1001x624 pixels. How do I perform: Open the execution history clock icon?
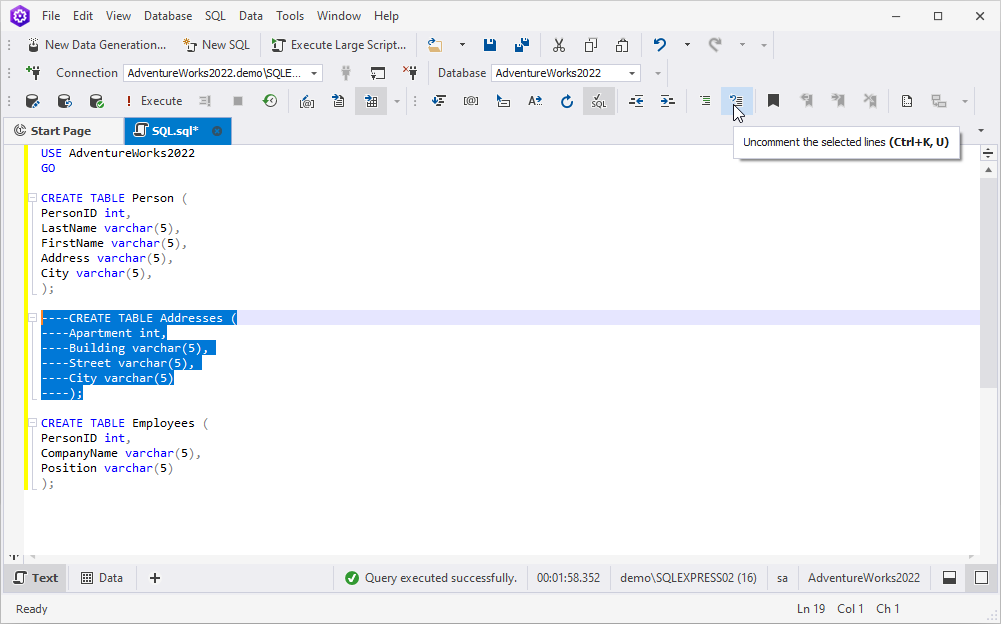(x=270, y=101)
